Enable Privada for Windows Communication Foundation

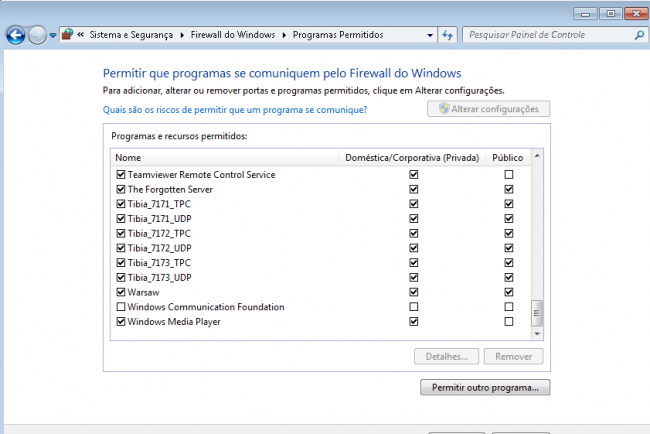tap(414, 307)
